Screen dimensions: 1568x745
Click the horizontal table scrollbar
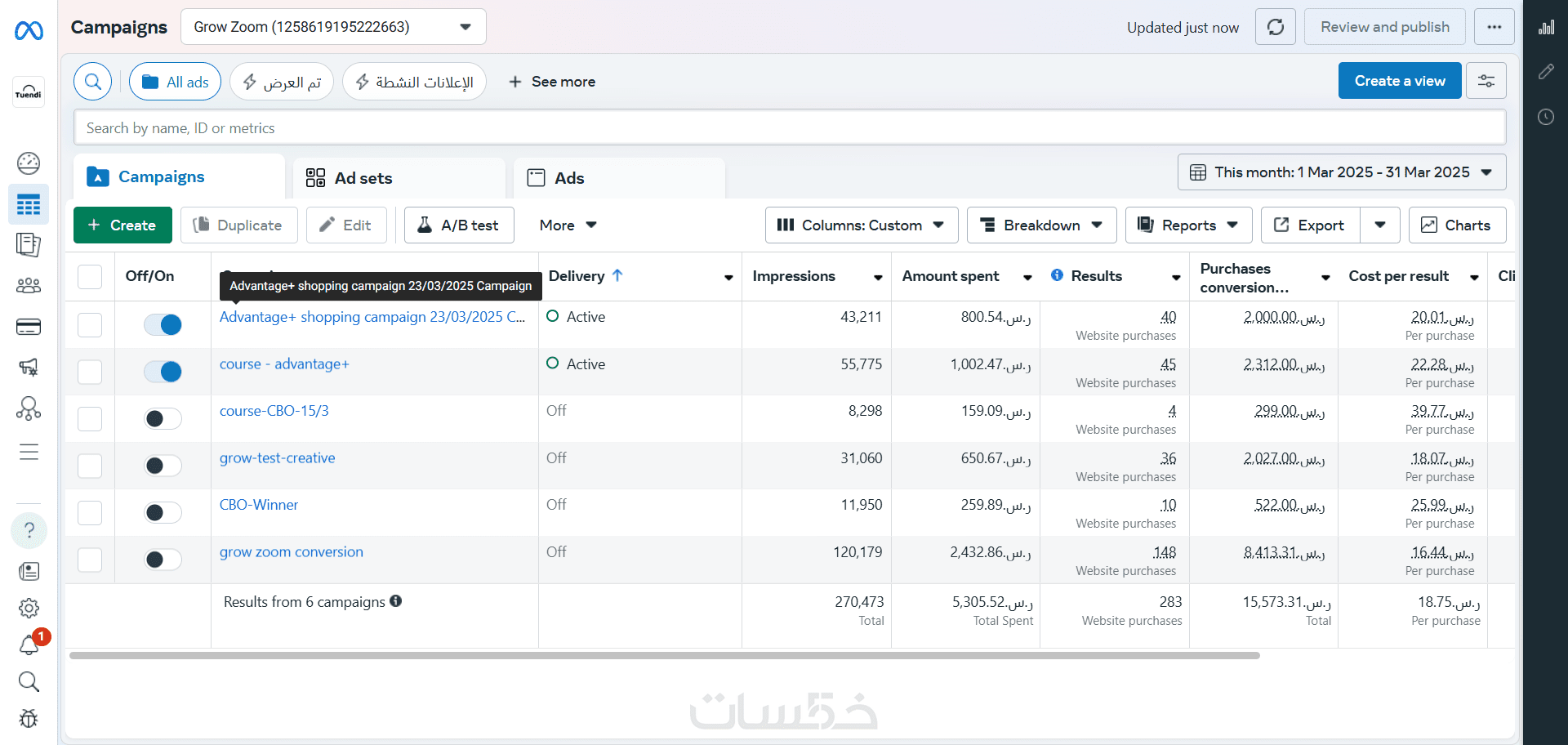665,655
